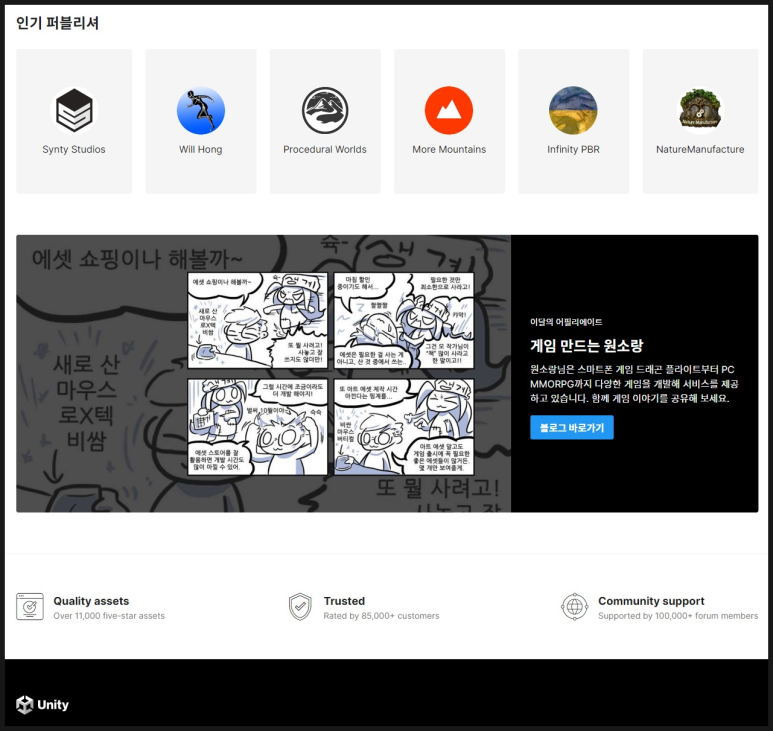Click the 게임 만드는 원소랑 heading
This screenshot has width=773, height=731.
coord(587,345)
